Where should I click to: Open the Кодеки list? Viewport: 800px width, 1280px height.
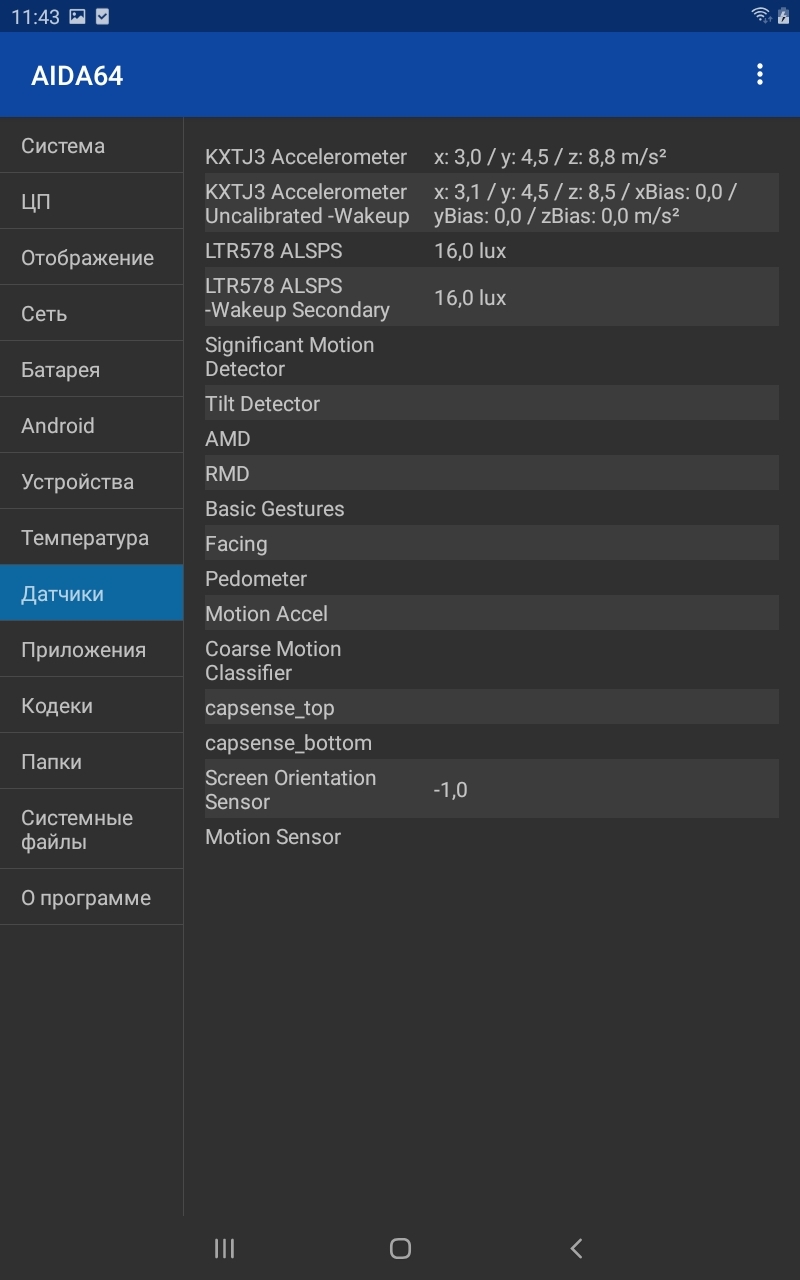click(x=91, y=706)
